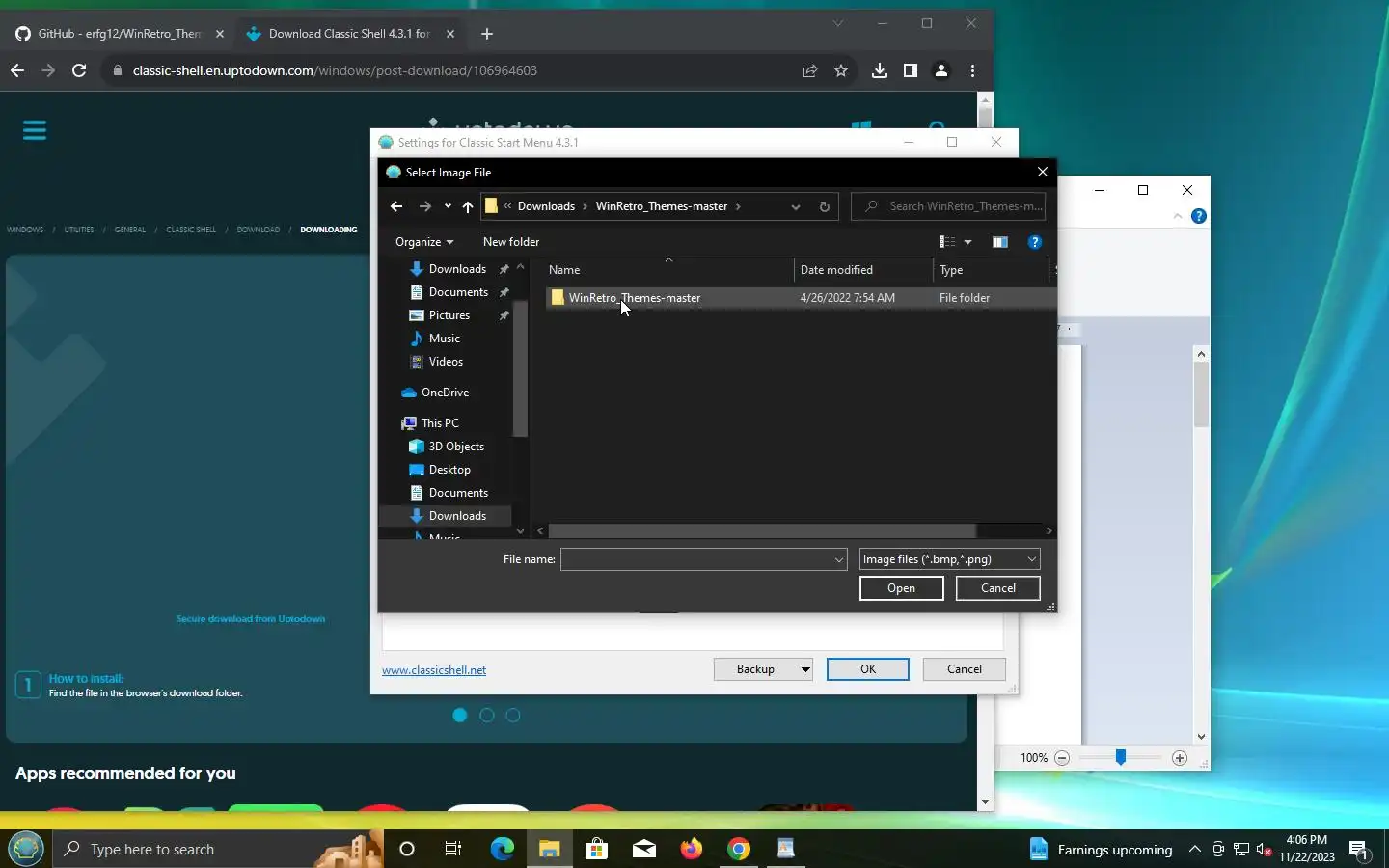Image resolution: width=1389 pixels, height=868 pixels.
Task: Open Microsoft Edge from the taskbar
Action: [x=503, y=849]
